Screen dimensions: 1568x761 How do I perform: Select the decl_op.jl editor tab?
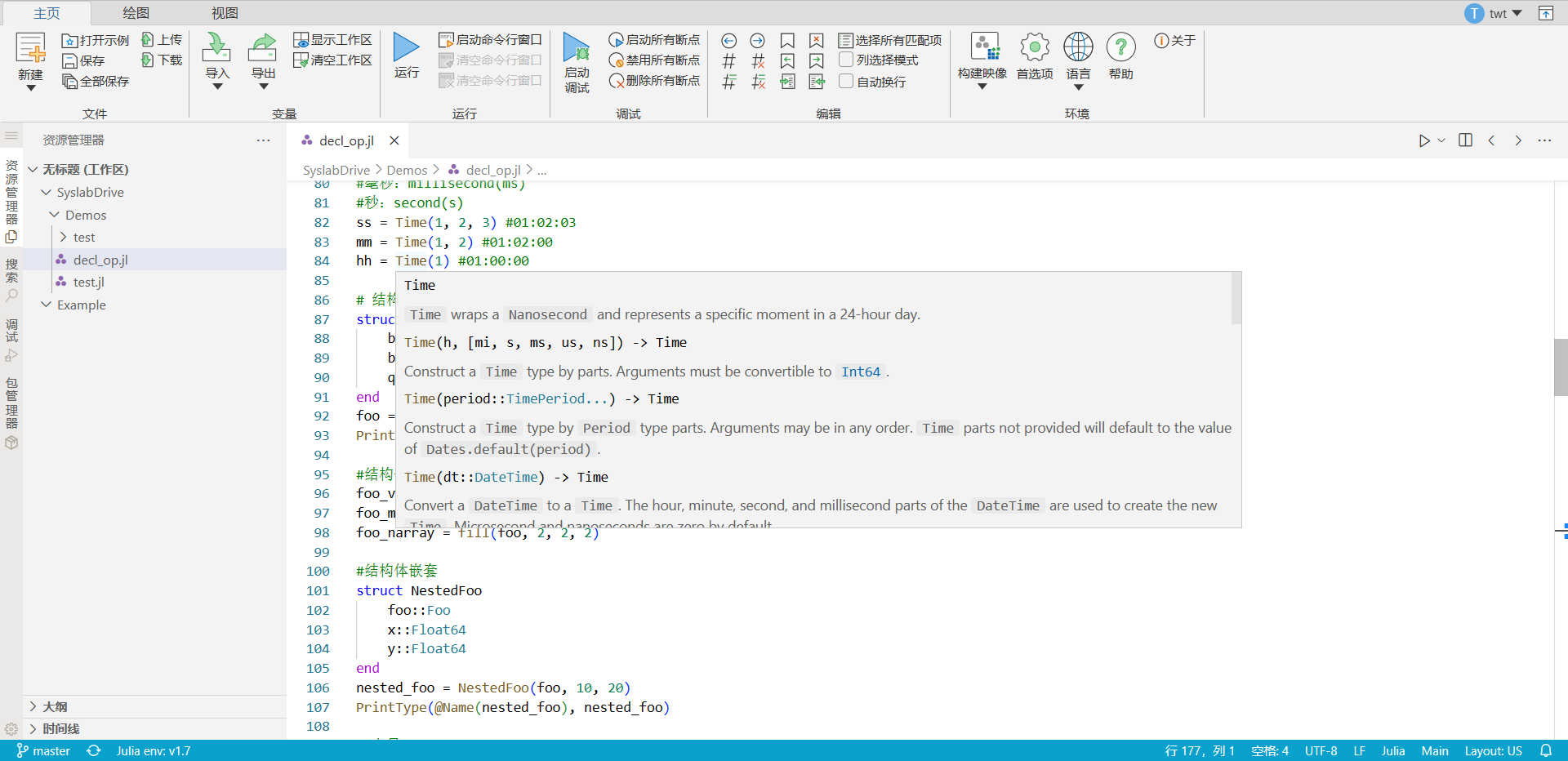(346, 140)
